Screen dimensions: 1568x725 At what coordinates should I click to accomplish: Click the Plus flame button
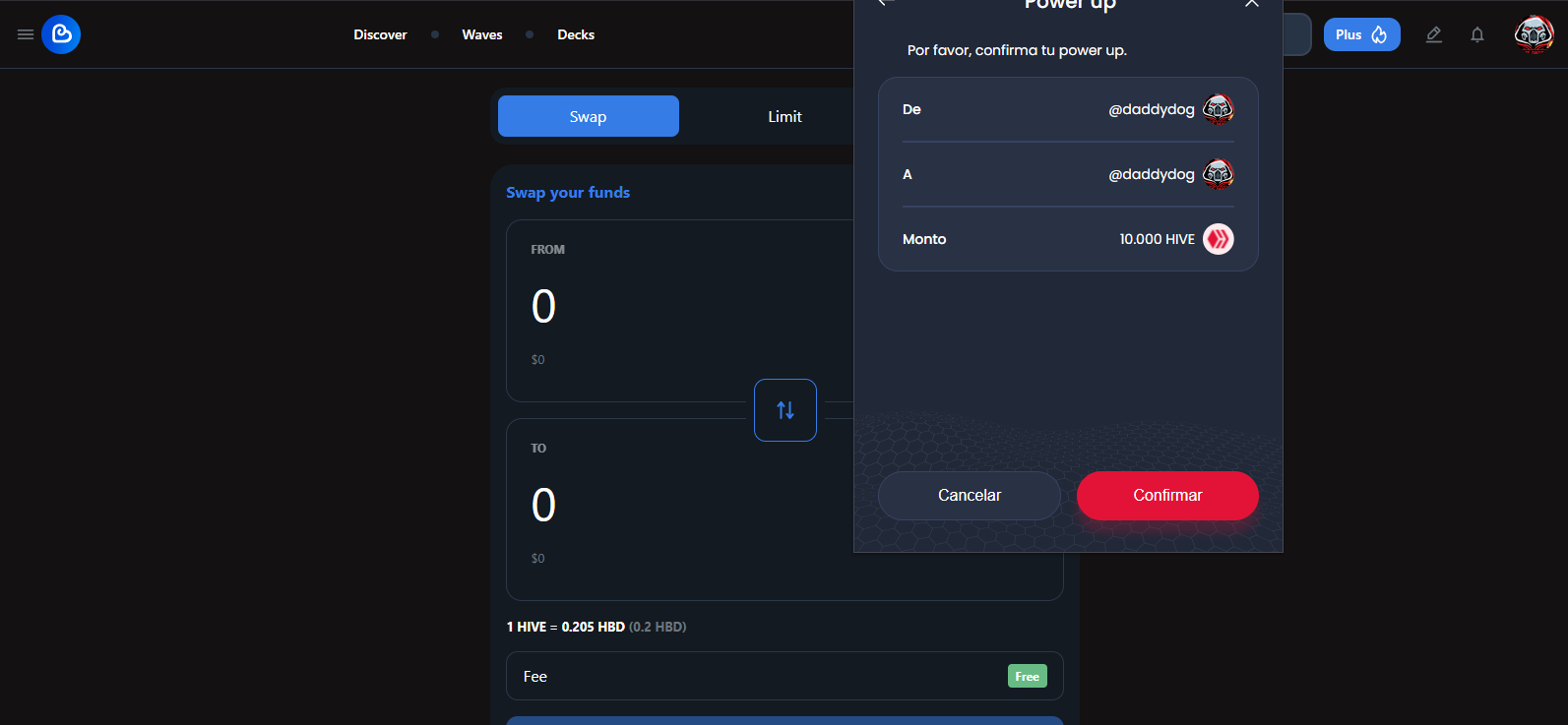click(x=1361, y=34)
